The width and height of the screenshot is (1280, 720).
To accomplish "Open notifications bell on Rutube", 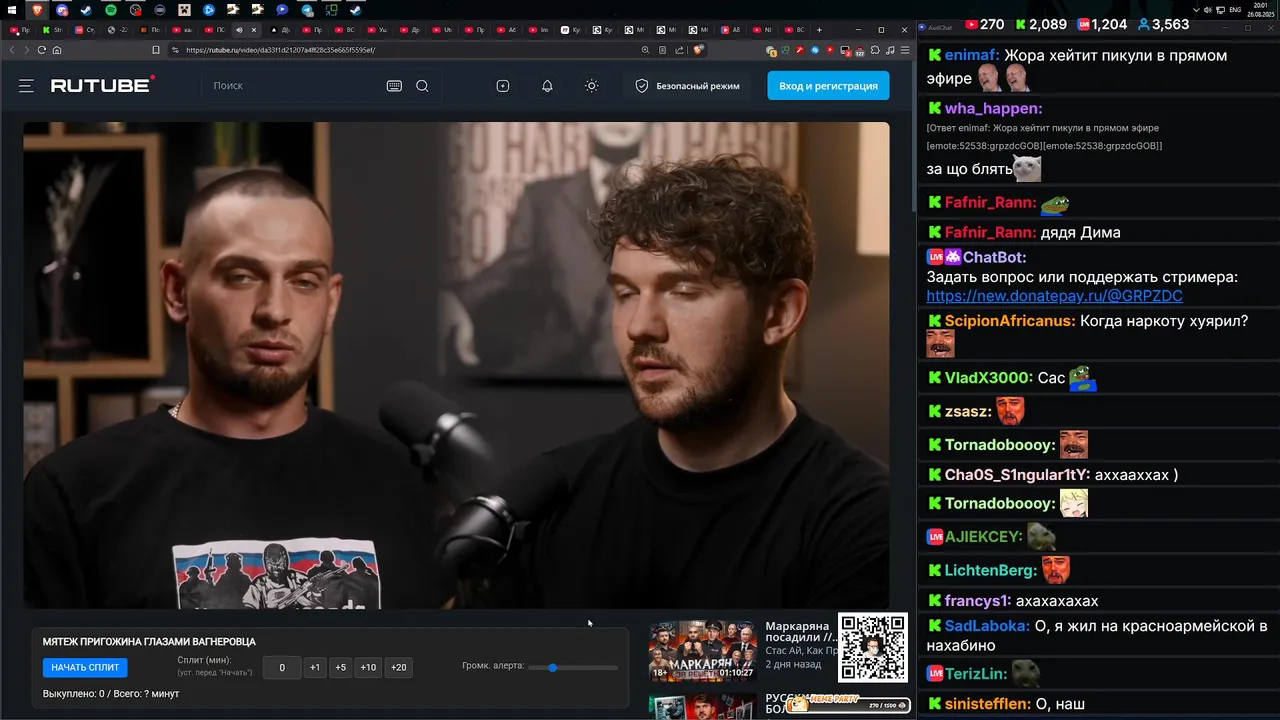I will [x=547, y=86].
